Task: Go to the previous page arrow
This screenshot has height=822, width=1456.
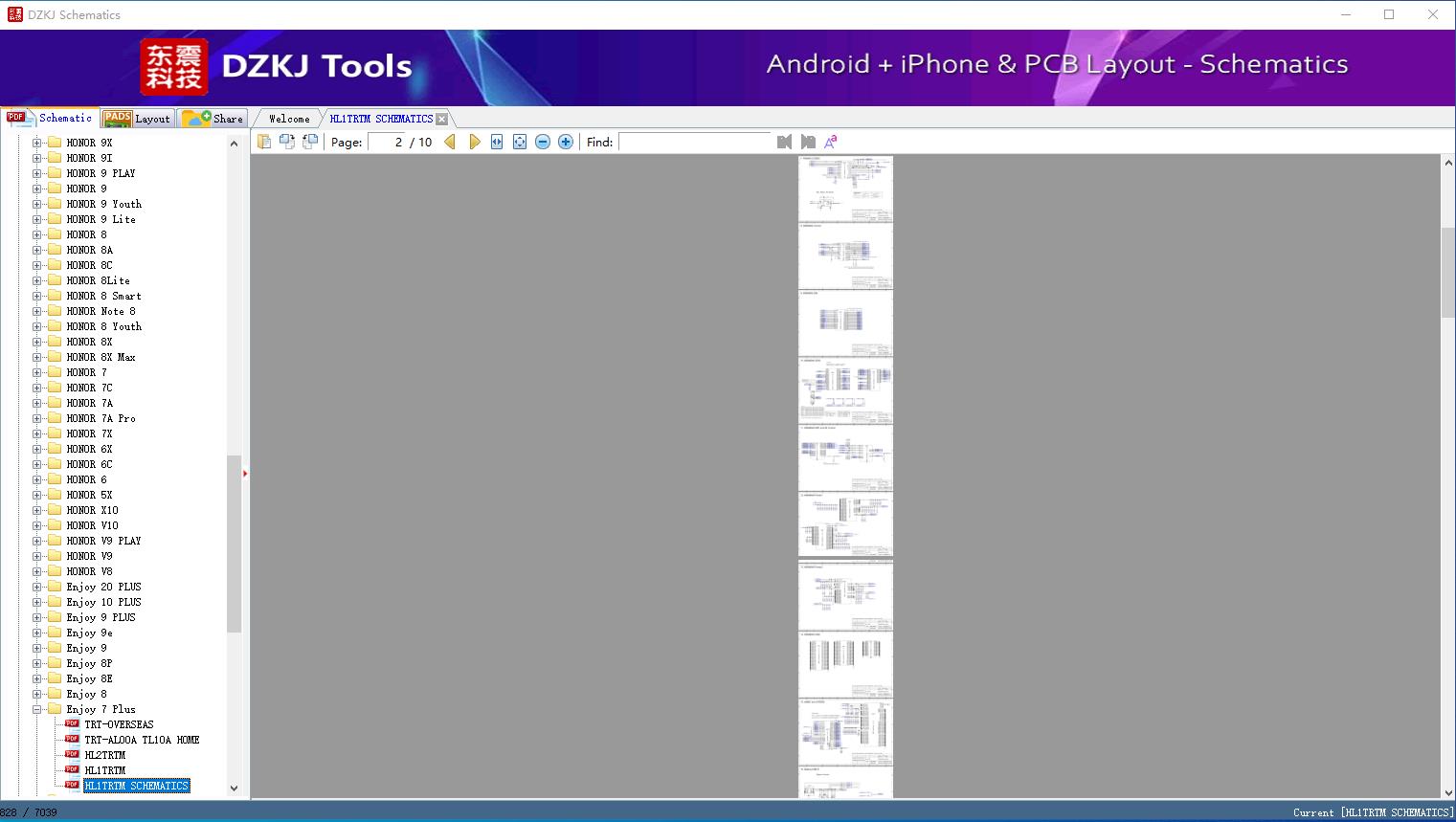Action: pos(450,142)
